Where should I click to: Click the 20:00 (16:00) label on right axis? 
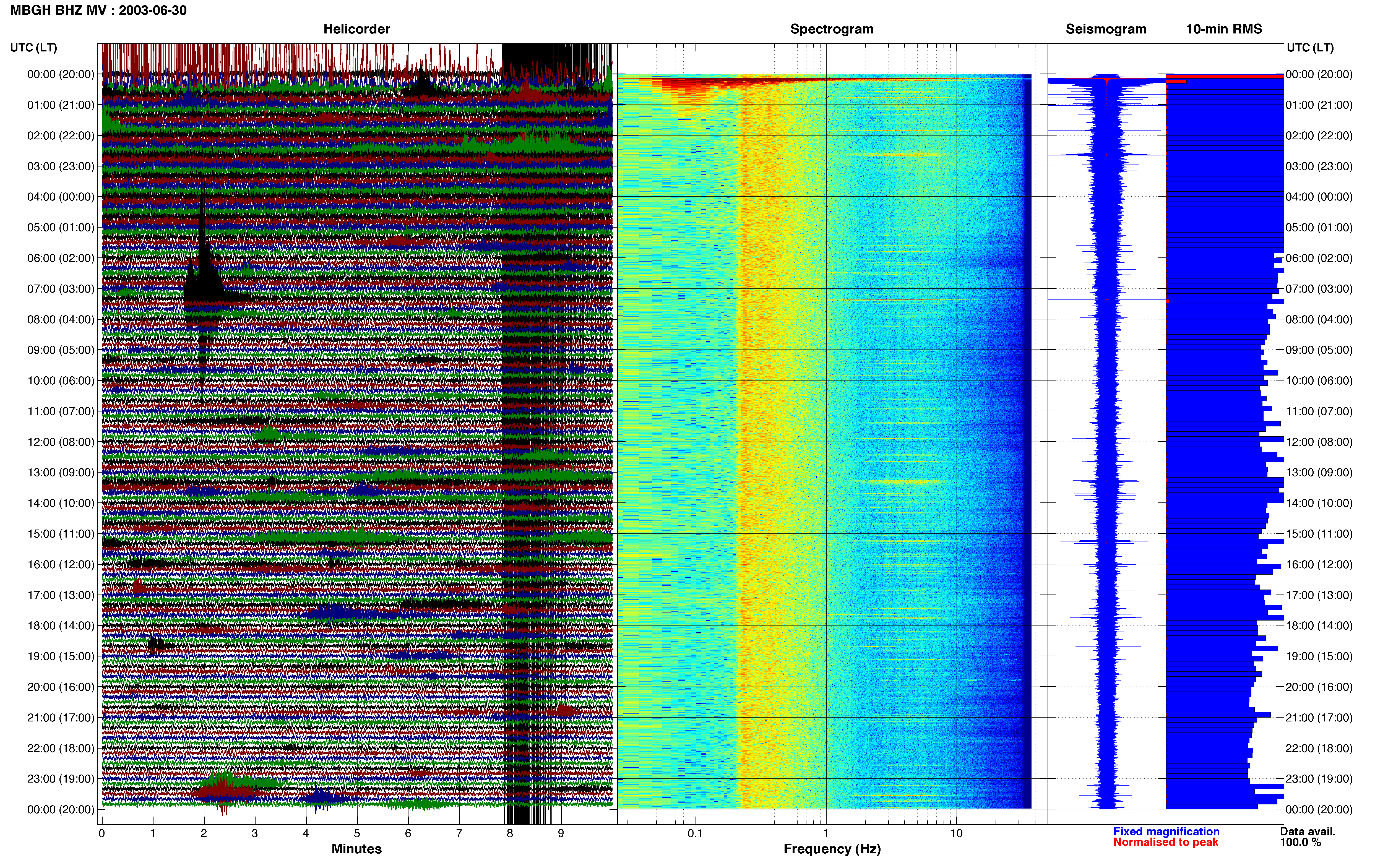click(1319, 687)
